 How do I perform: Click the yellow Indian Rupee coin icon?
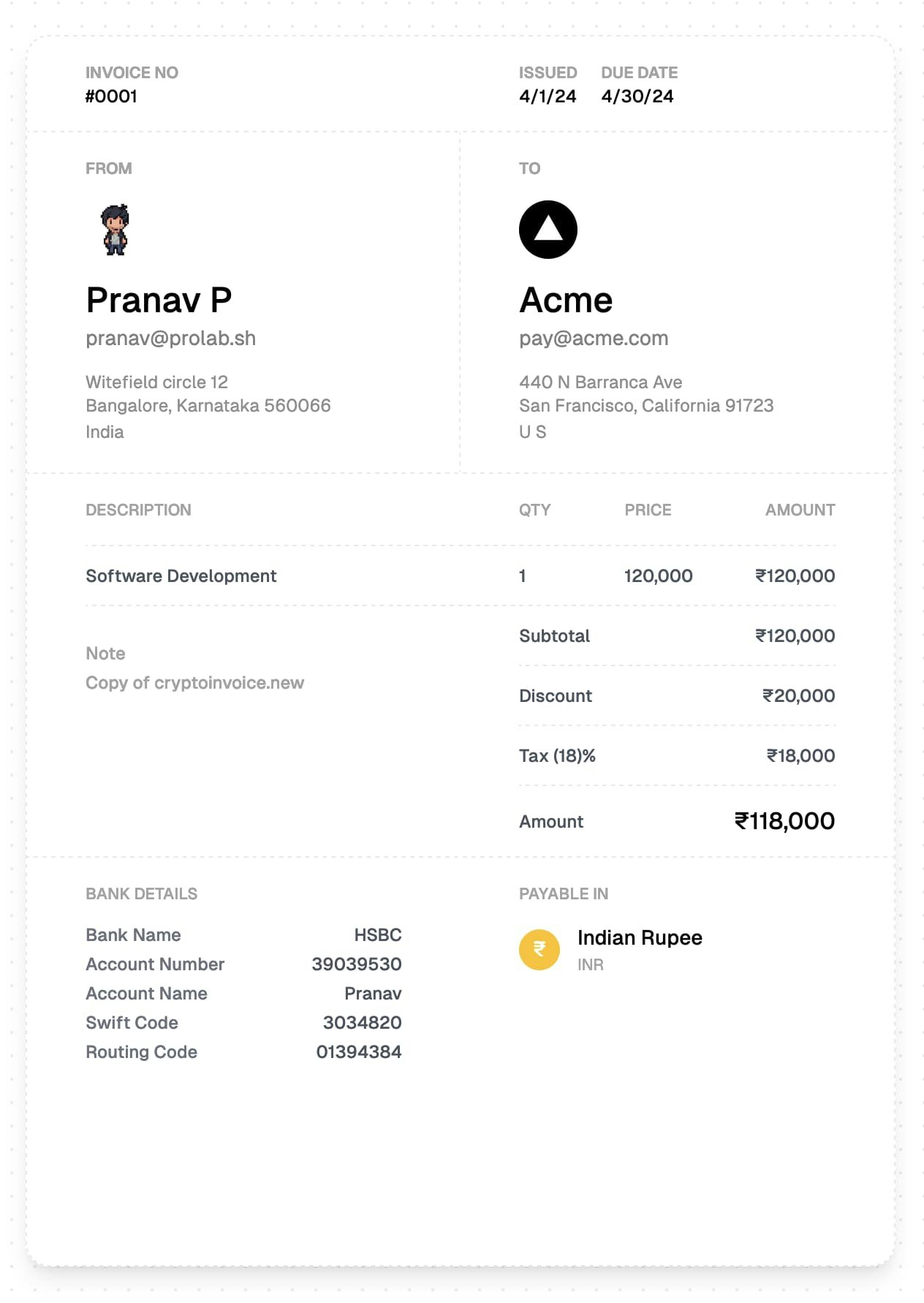pyautogui.click(x=539, y=949)
